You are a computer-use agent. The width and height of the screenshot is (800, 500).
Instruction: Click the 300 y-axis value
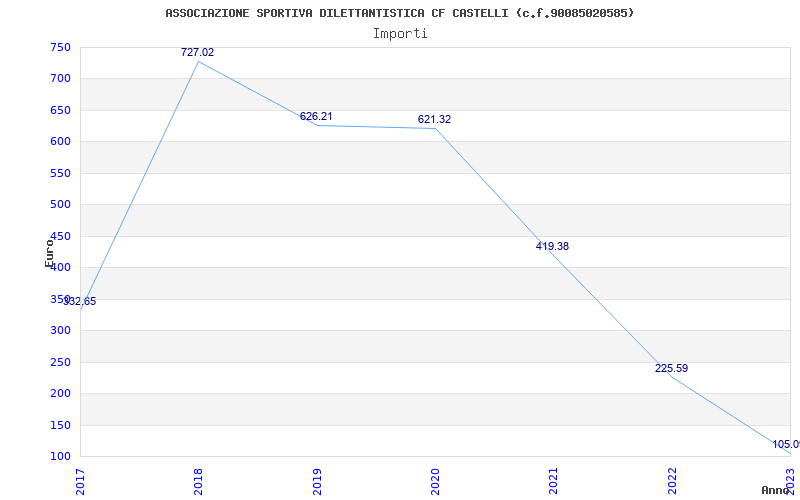coord(60,331)
